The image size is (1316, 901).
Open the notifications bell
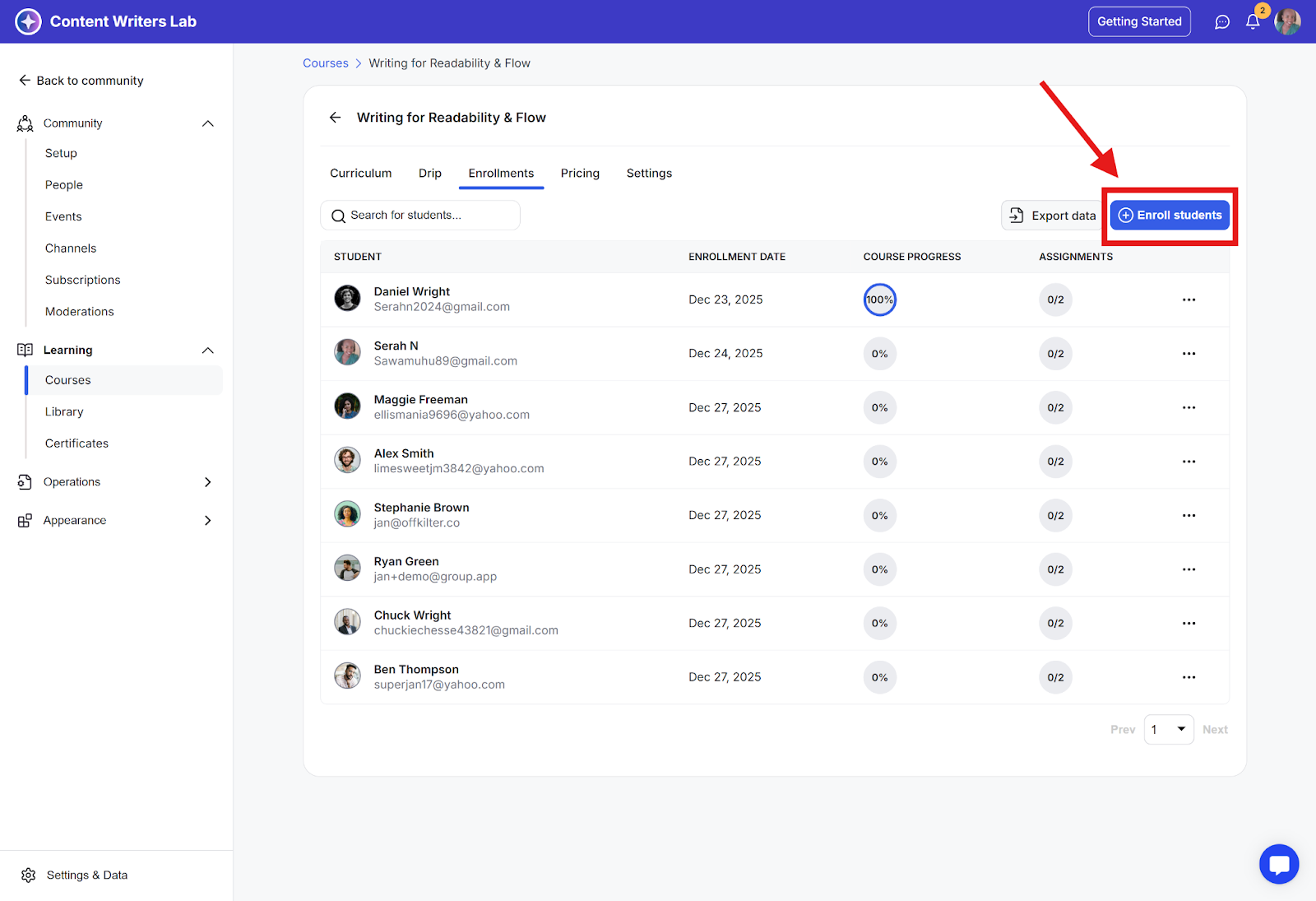(1253, 22)
